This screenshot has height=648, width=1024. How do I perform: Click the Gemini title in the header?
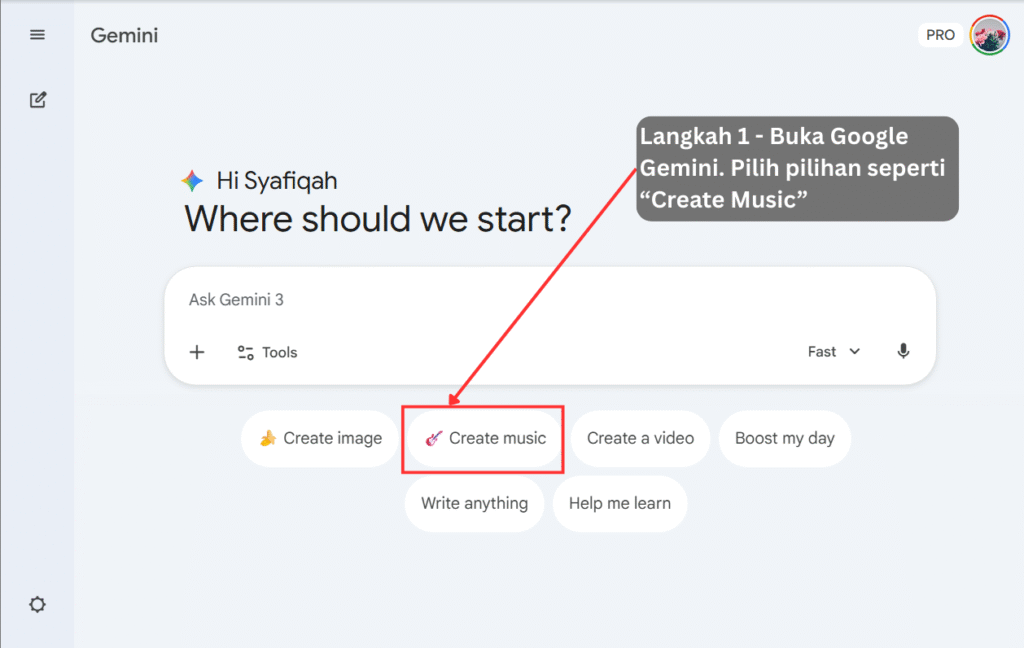124,36
